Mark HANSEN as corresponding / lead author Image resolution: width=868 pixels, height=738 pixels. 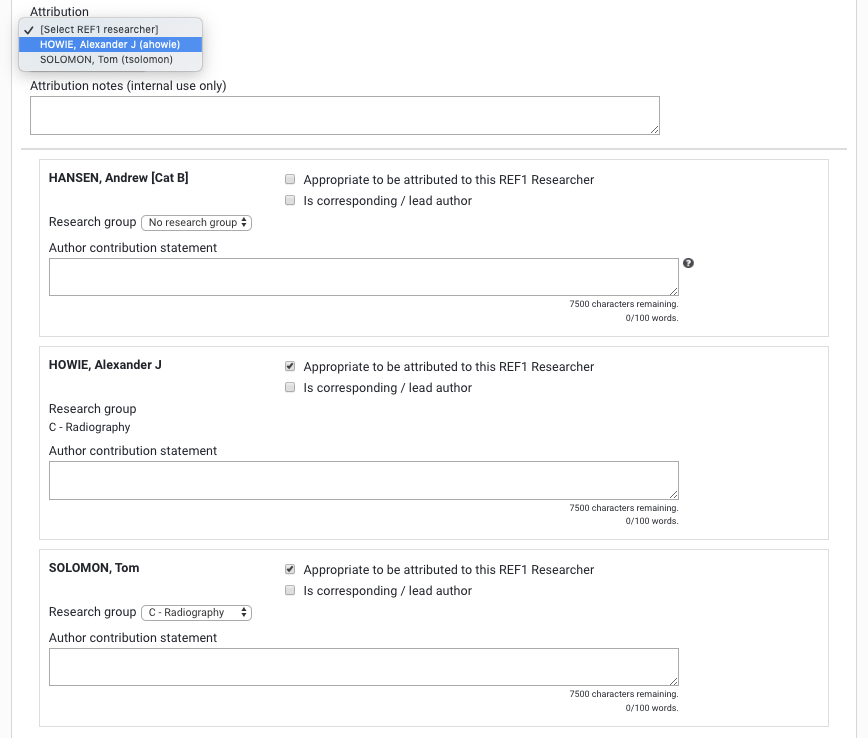[x=290, y=201]
